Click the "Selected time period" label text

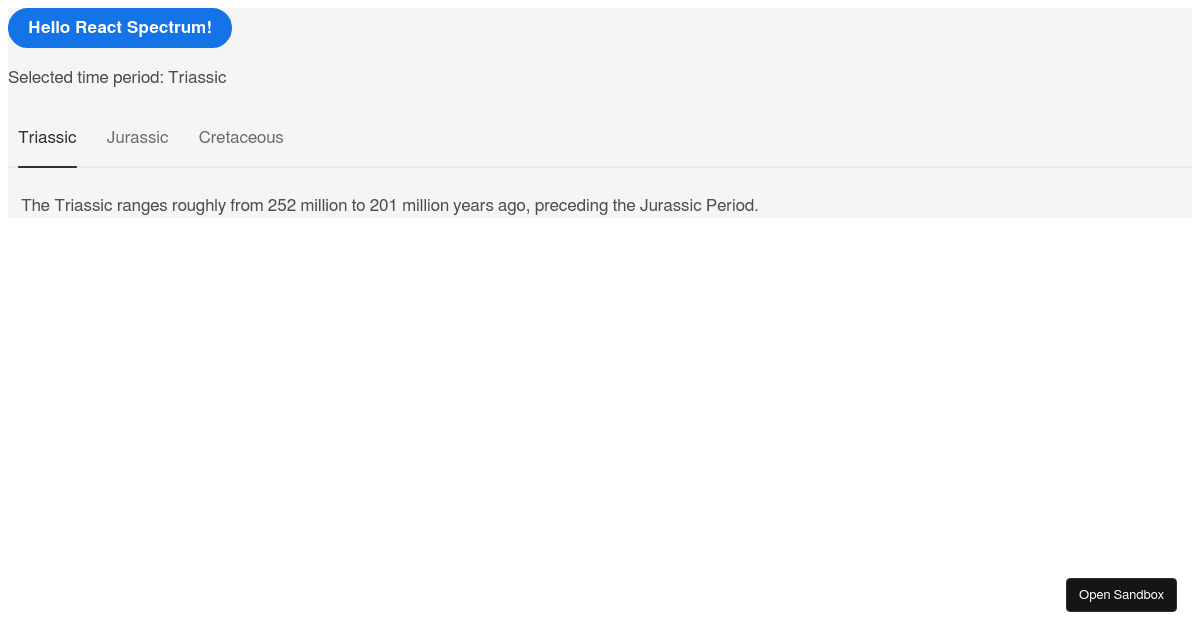(x=85, y=78)
